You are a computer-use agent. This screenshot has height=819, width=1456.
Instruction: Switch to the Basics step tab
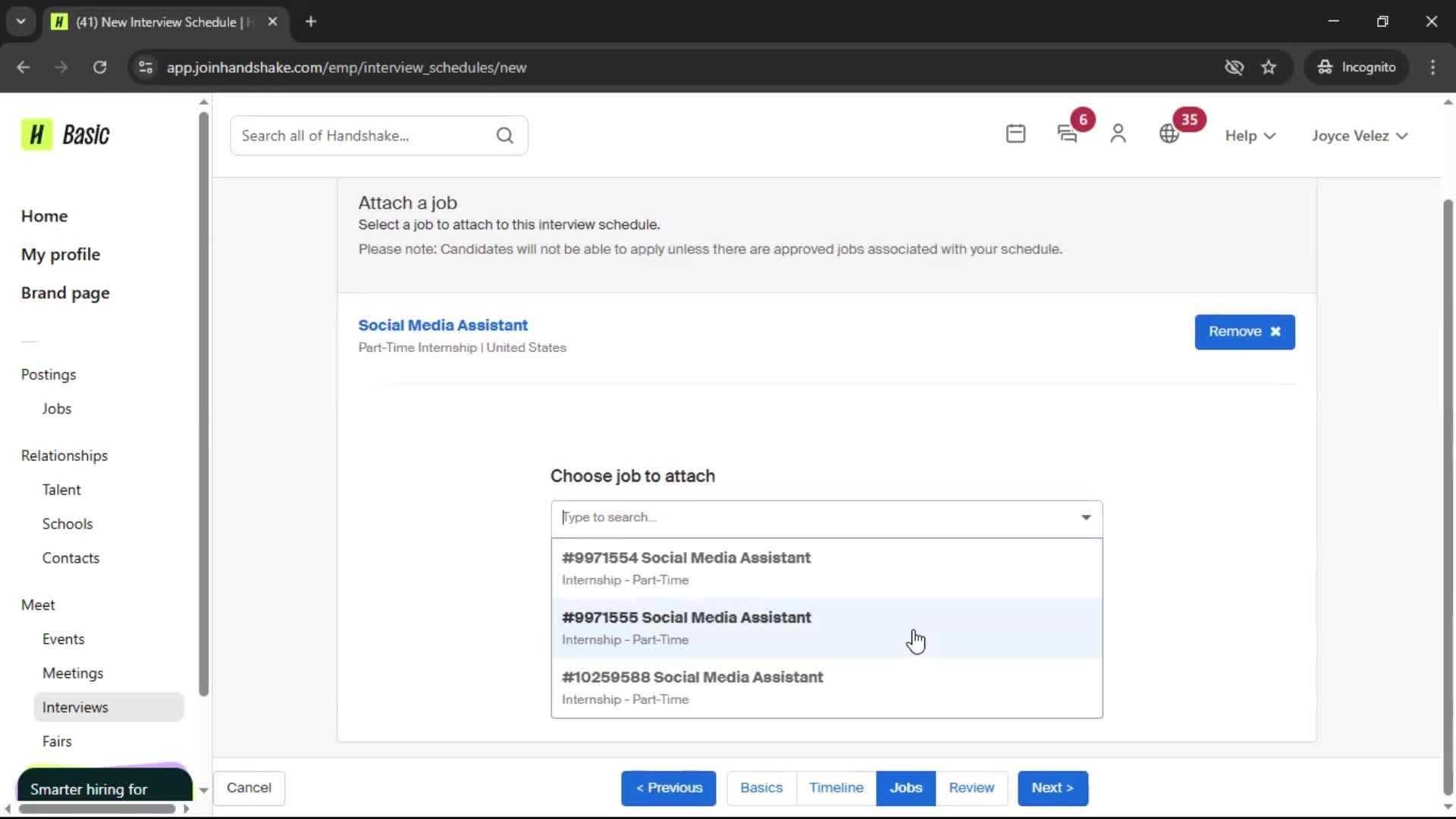pos(761,788)
